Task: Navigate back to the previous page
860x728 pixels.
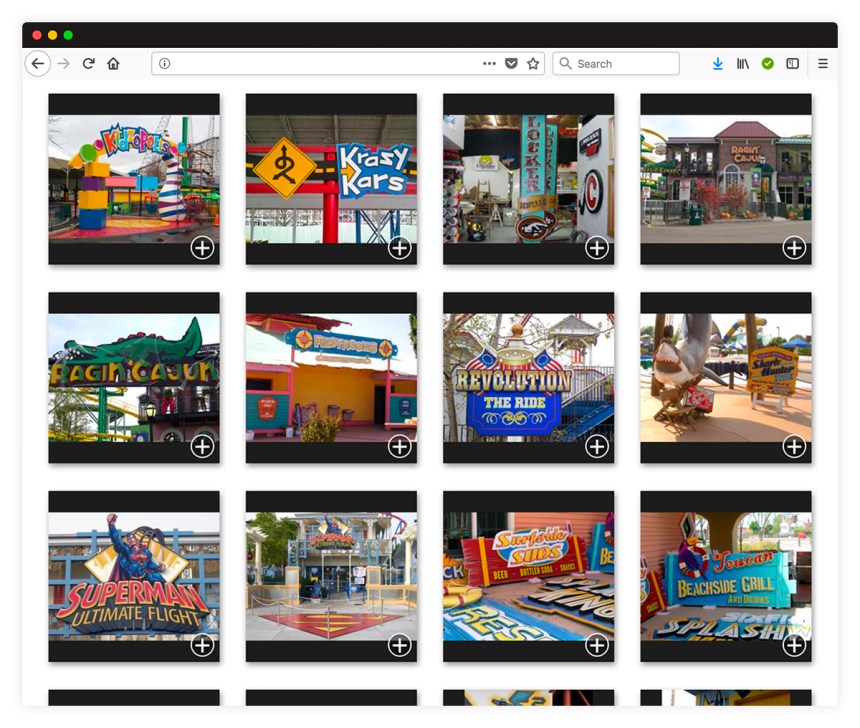Action: [38, 63]
